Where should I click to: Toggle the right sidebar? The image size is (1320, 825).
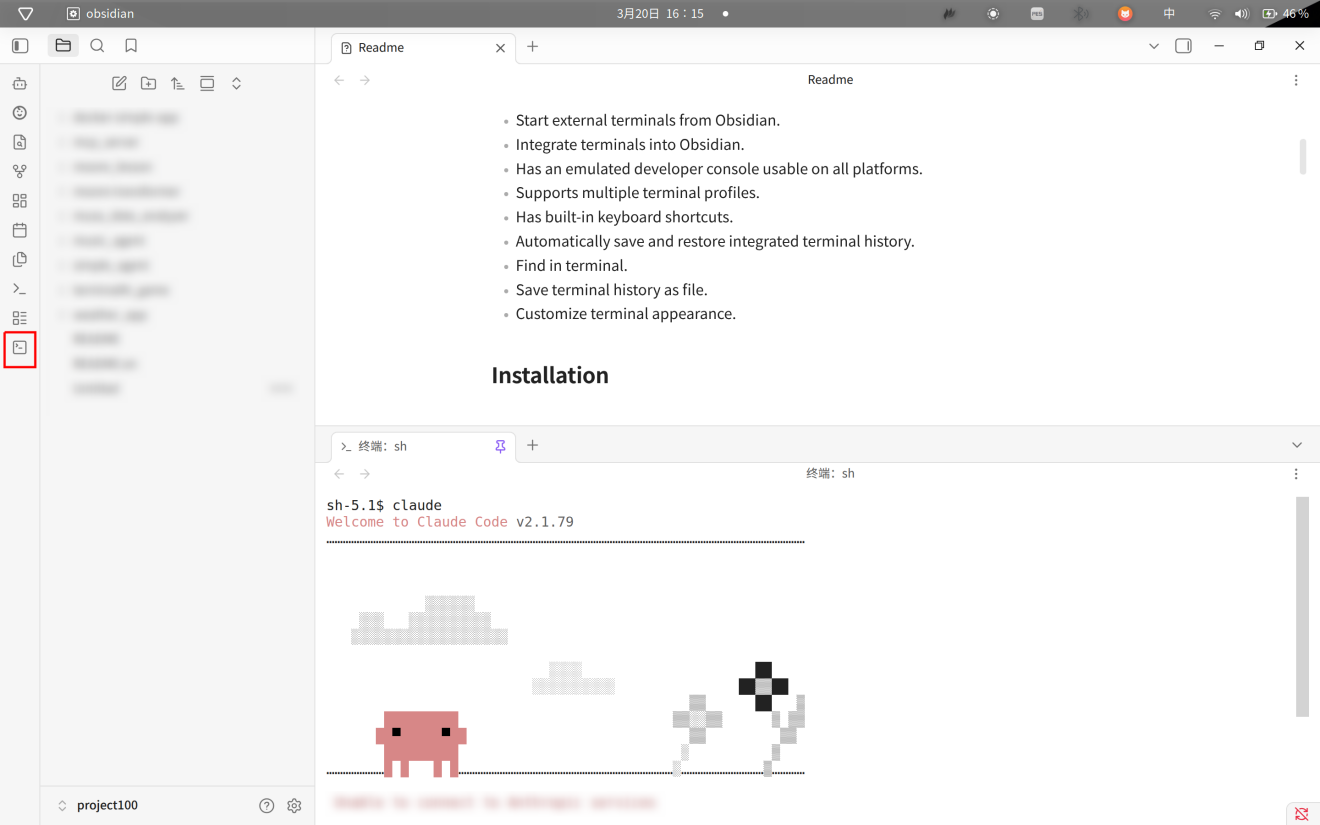pyautogui.click(x=1183, y=46)
